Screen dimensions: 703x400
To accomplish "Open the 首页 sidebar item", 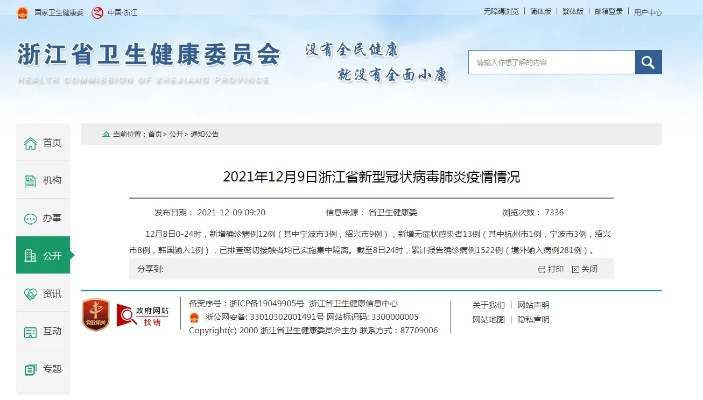I will click(43, 143).
